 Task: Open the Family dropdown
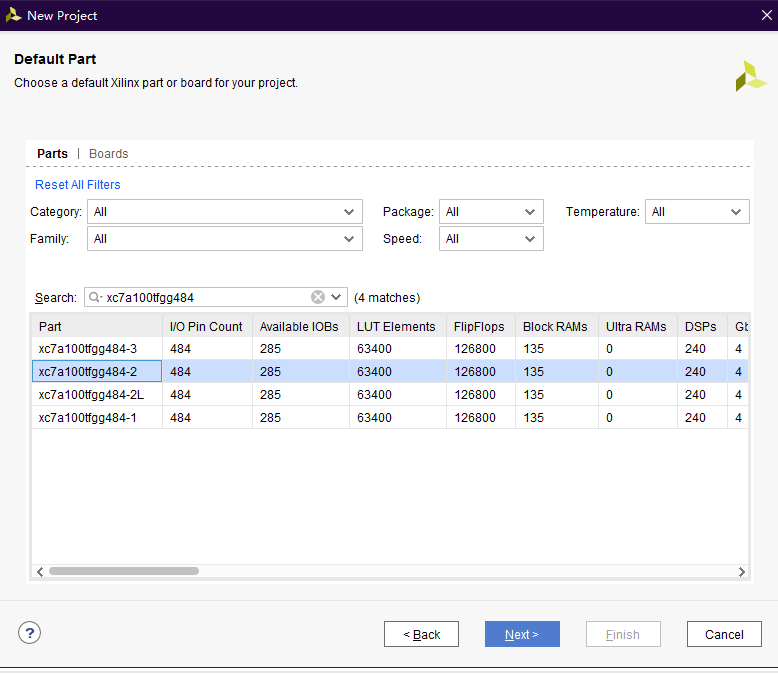pyautogui.click(x=225, y=239)
